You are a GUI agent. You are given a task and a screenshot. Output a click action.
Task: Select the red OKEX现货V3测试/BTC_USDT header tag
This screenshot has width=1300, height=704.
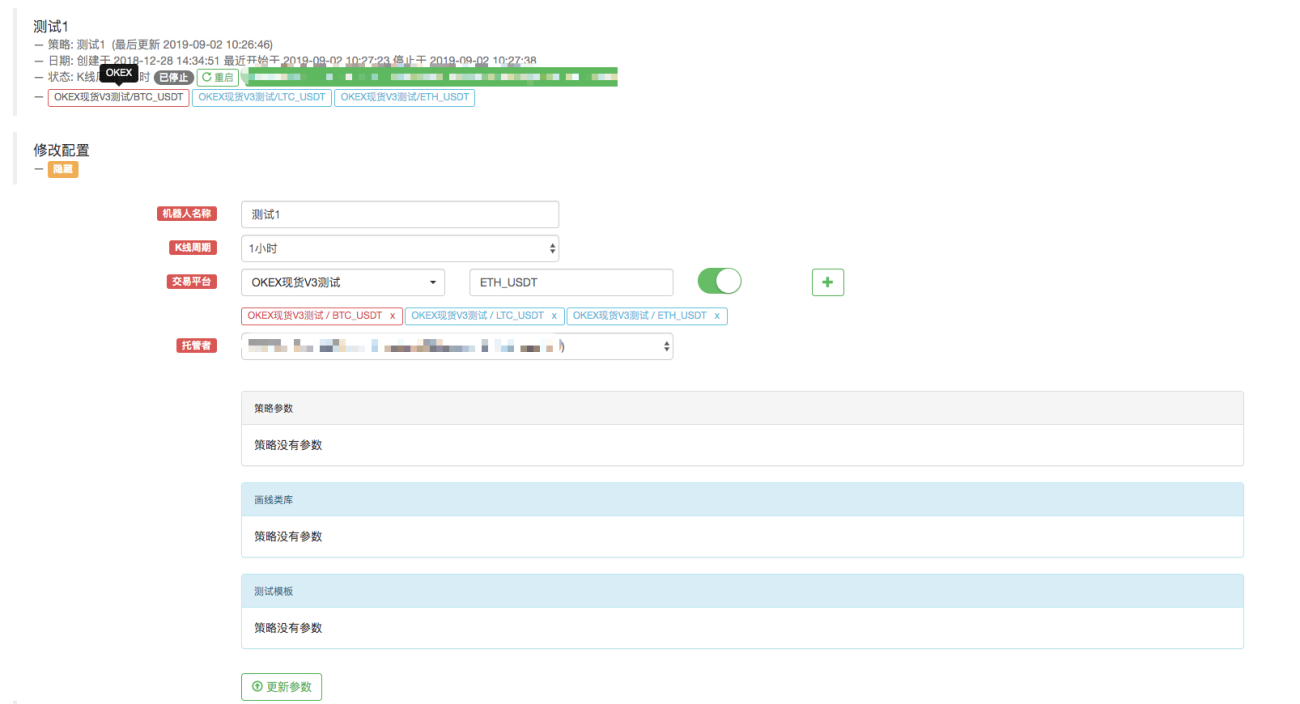[x=118, y=98]
